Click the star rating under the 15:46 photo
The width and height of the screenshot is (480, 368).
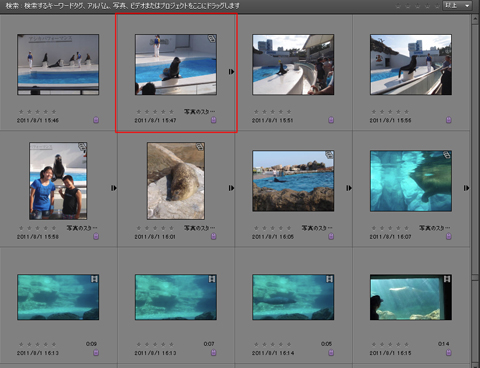tap(37, 112)
